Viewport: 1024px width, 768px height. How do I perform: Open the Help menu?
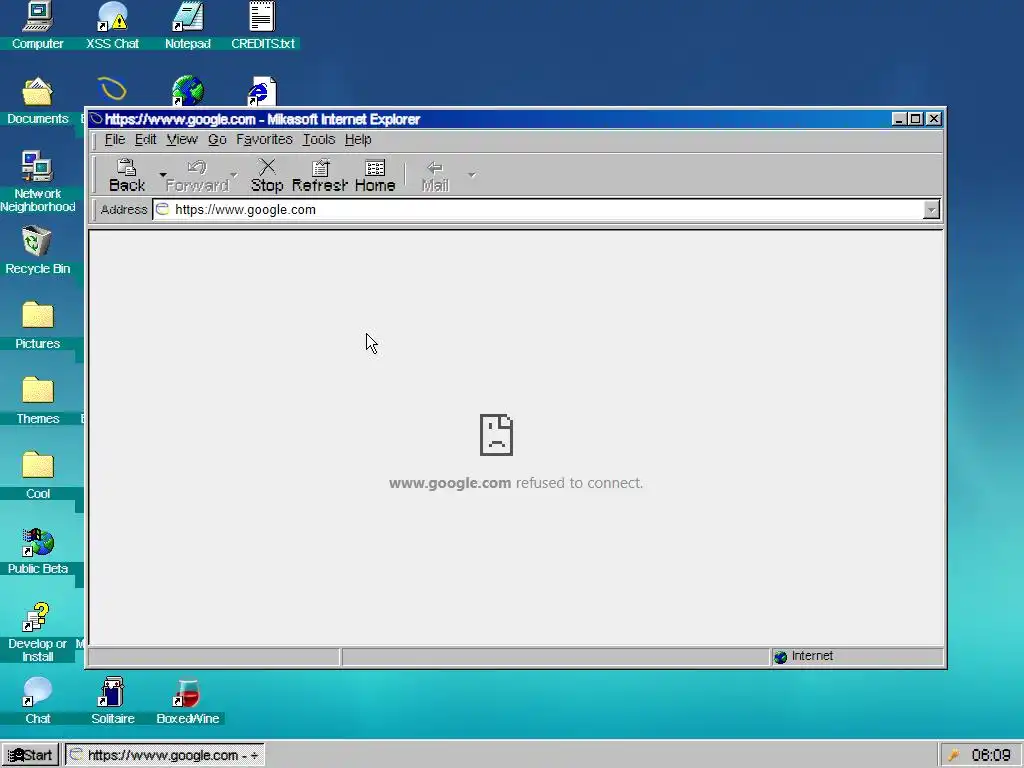(x=358, y=139)
